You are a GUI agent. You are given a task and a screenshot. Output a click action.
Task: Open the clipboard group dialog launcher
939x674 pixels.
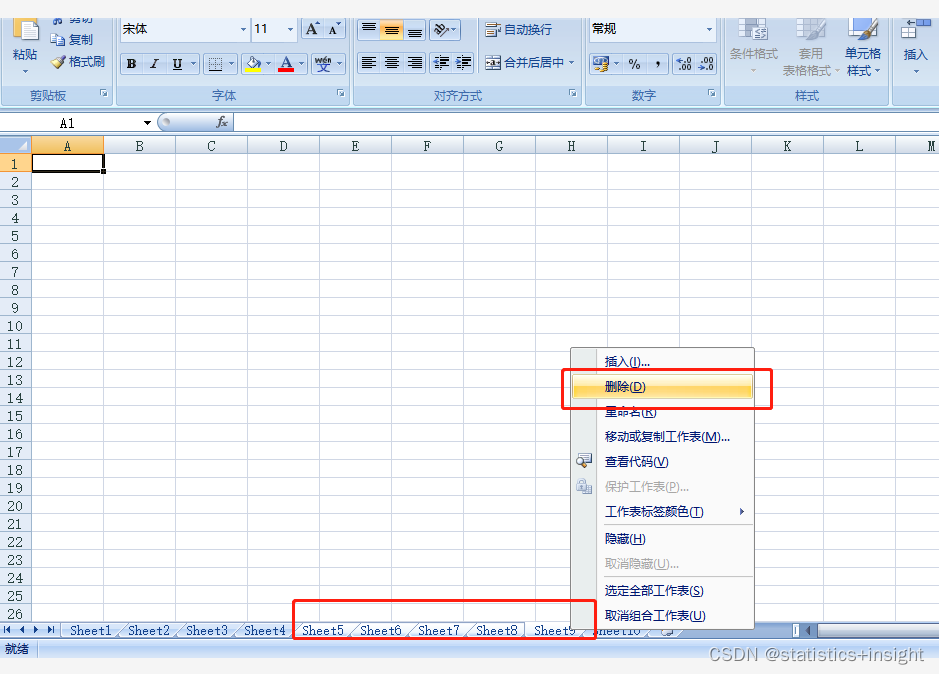pos(104,93)
